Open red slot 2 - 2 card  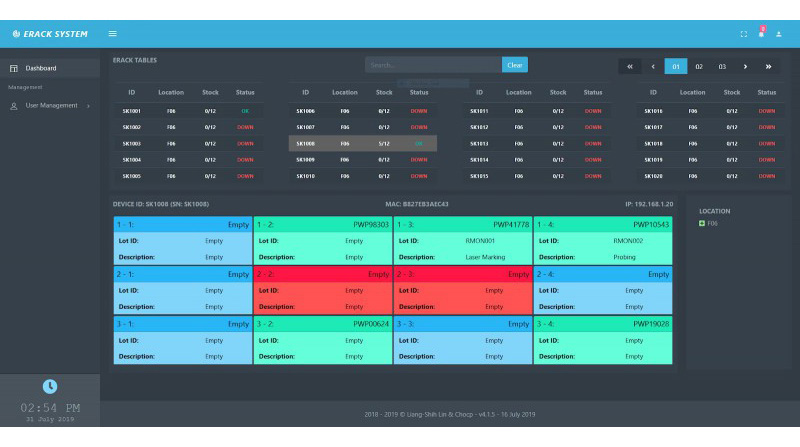click(x=323, y=290)
